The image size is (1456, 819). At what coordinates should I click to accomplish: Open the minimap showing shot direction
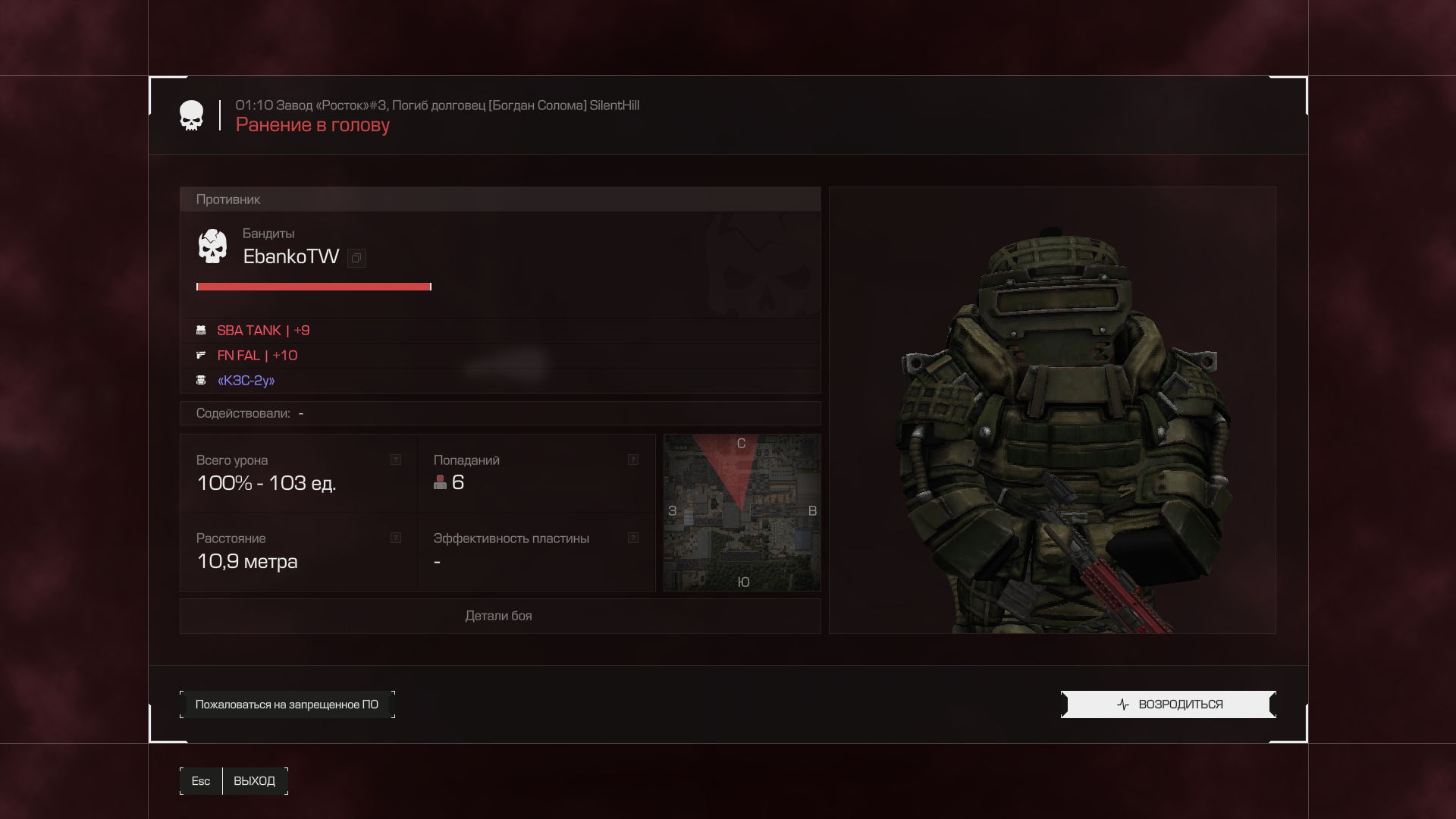click(742, 512)
